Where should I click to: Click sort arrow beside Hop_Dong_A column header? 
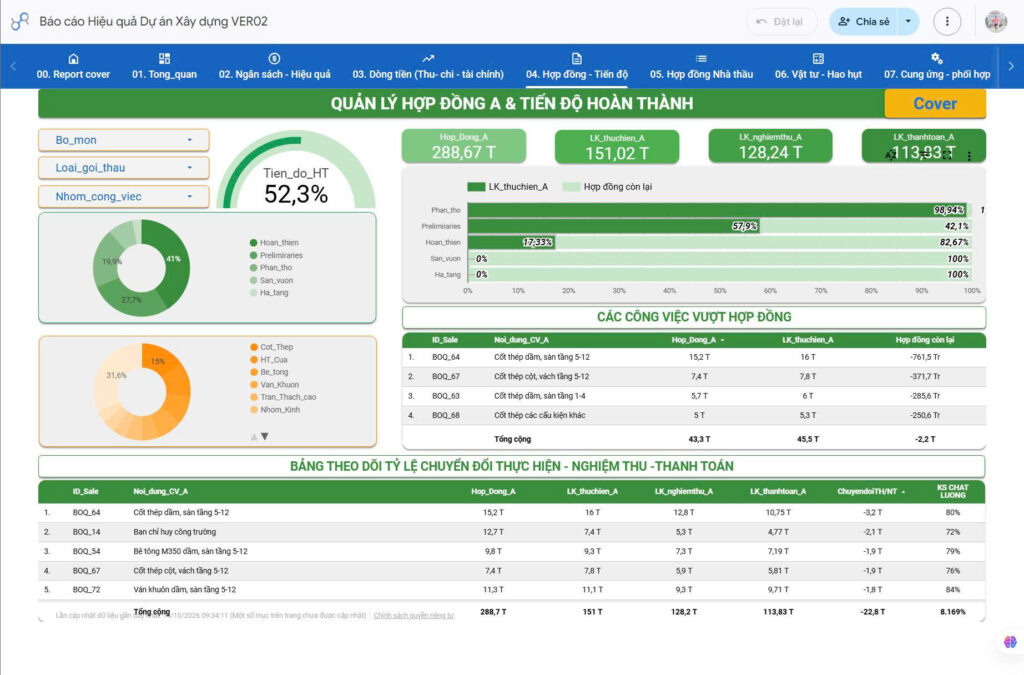(x=722, y=340)
